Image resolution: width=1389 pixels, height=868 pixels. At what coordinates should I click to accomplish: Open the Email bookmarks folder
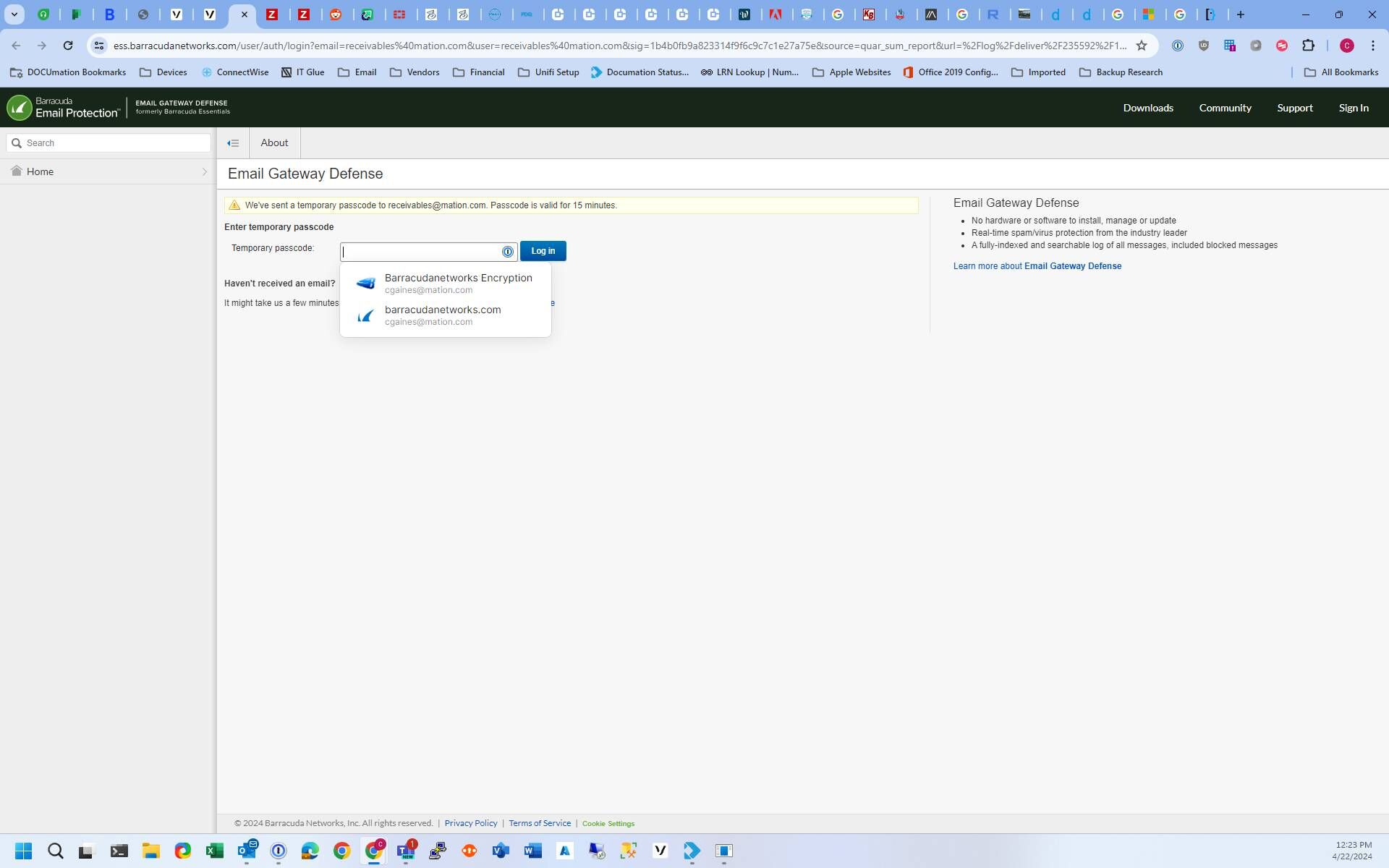click(x=357, y=72)
